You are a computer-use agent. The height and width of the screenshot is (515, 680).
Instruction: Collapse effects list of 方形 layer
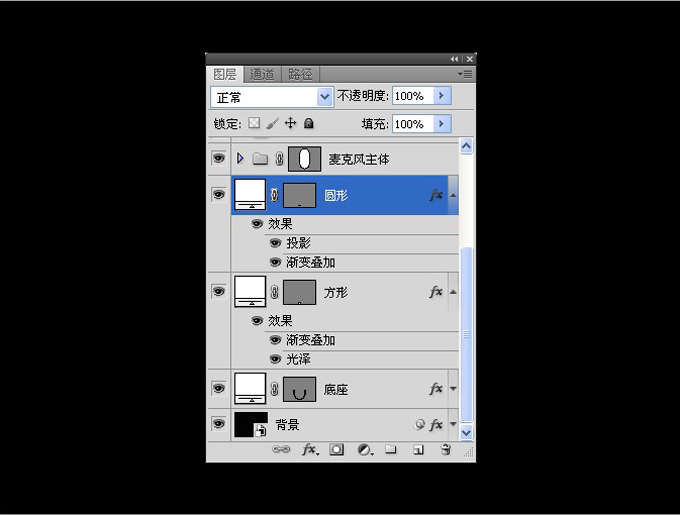pyautogui.click(x=453, y=292)
